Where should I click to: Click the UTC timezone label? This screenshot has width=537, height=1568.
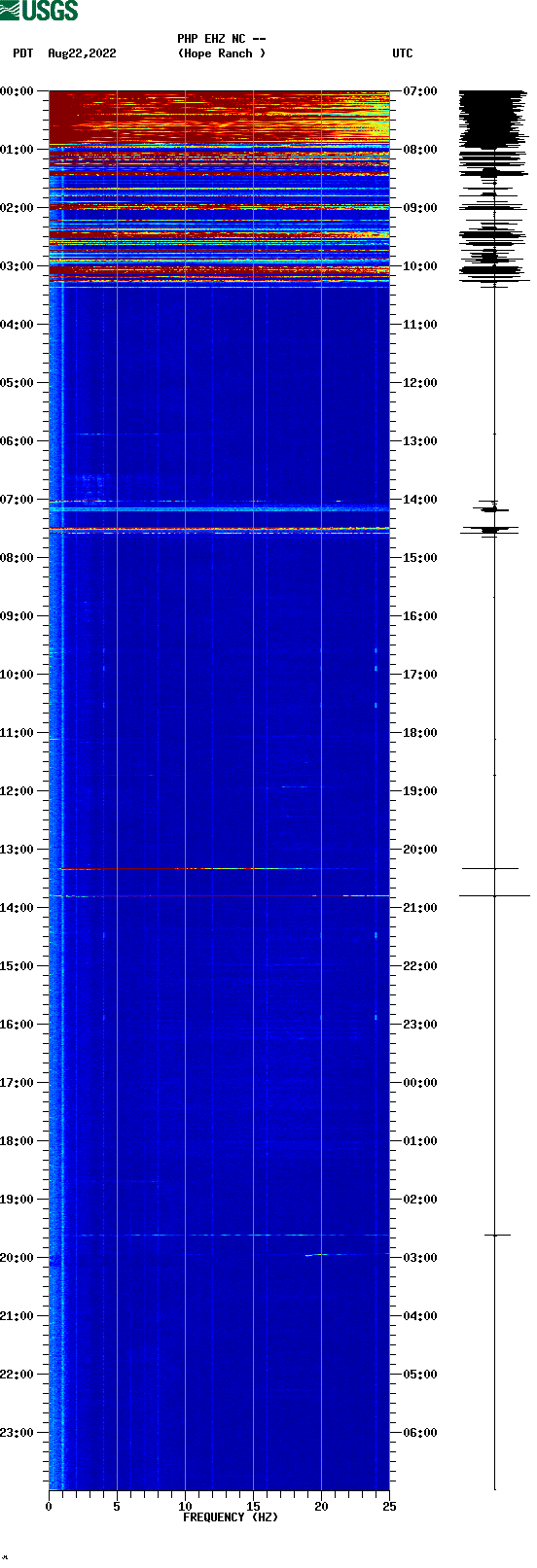coord(403,53)
